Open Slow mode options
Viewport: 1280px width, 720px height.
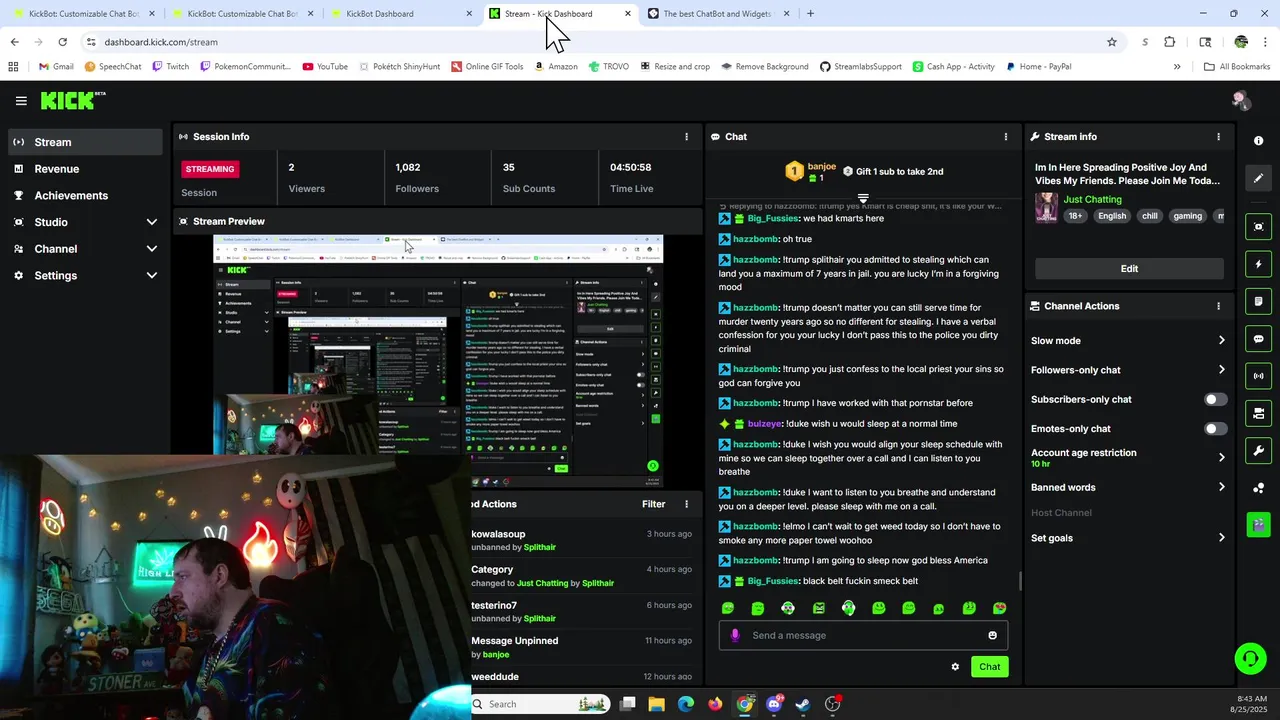[1128, 341]
